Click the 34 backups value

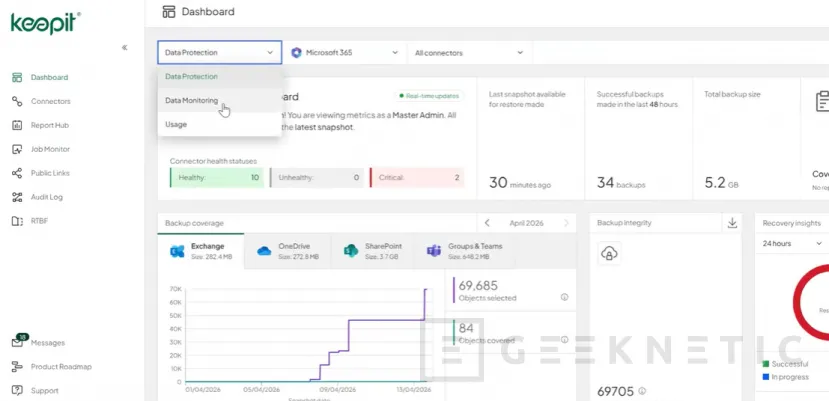coord(621,183)
